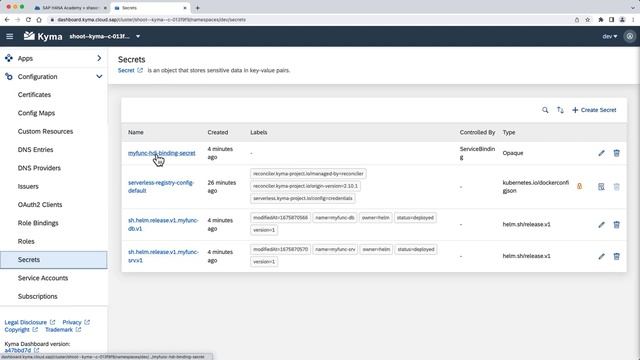Click the name=myfunc-srv label chip
Image resolution: width=640 pixels, height=360 pixels.
(x=335, y=249)
